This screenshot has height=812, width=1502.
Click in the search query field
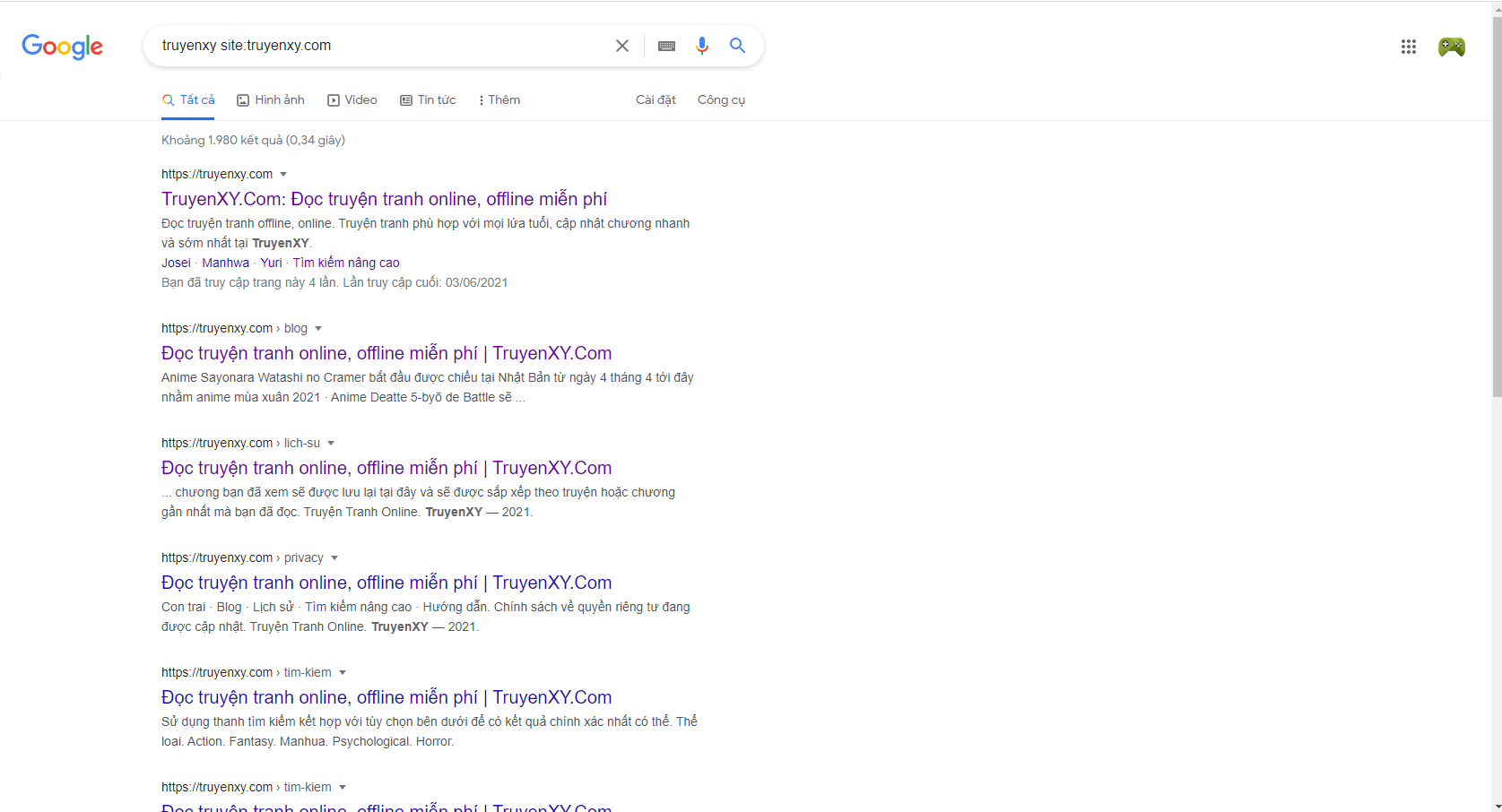coord(381,46)
